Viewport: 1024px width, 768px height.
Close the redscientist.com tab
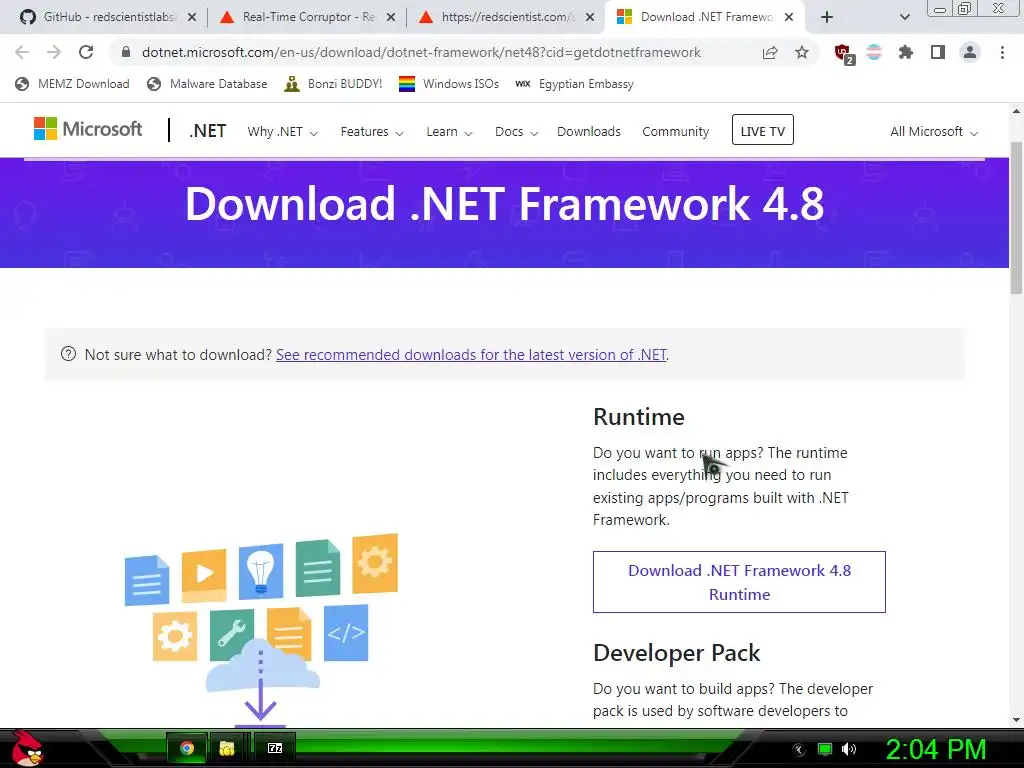click(x=590, y=18)
